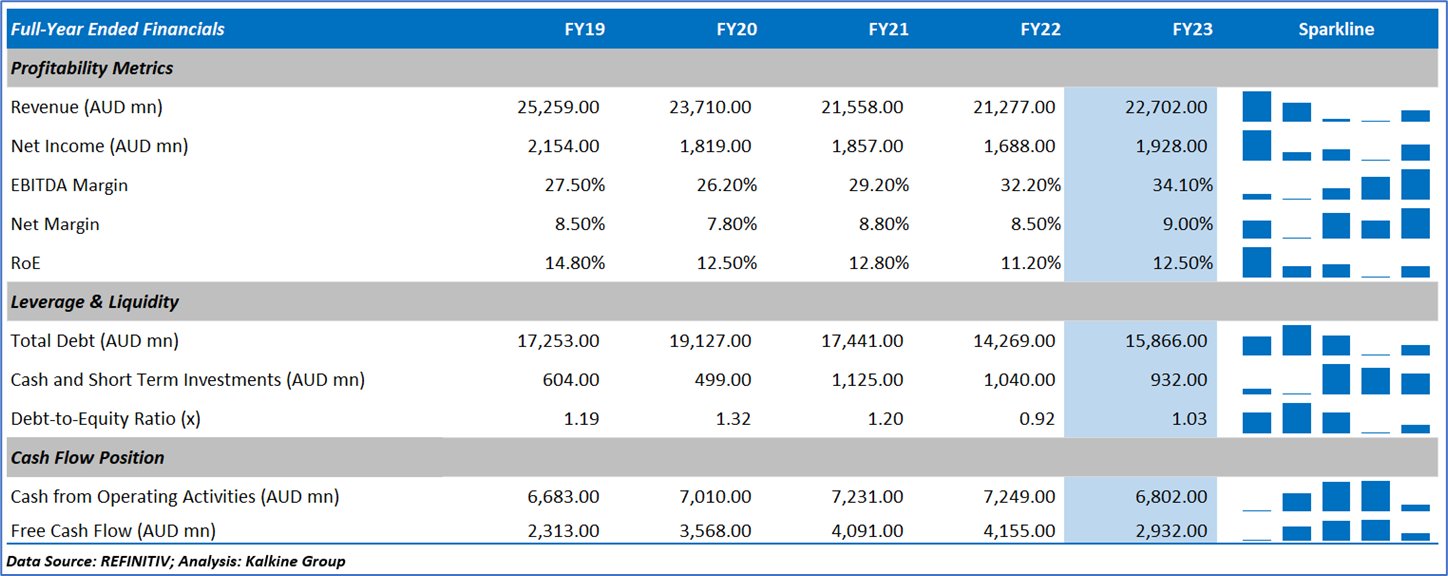This screenshot has height=576, width=1448.
Task: Click the FY20 Total Debt value 19,127.00
Action: click(x=710, y=341)
